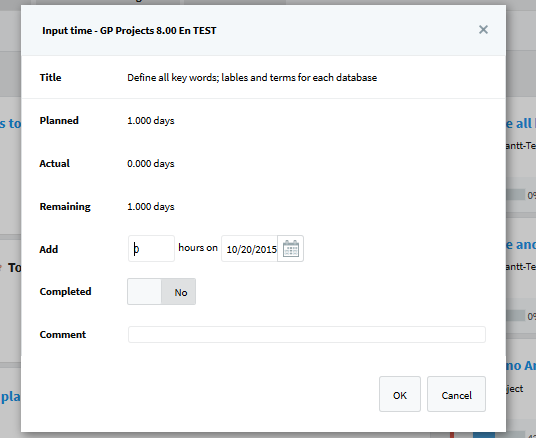Close the Input time dialog
This screenshot has width=536, height=438.
pos(483,30)
